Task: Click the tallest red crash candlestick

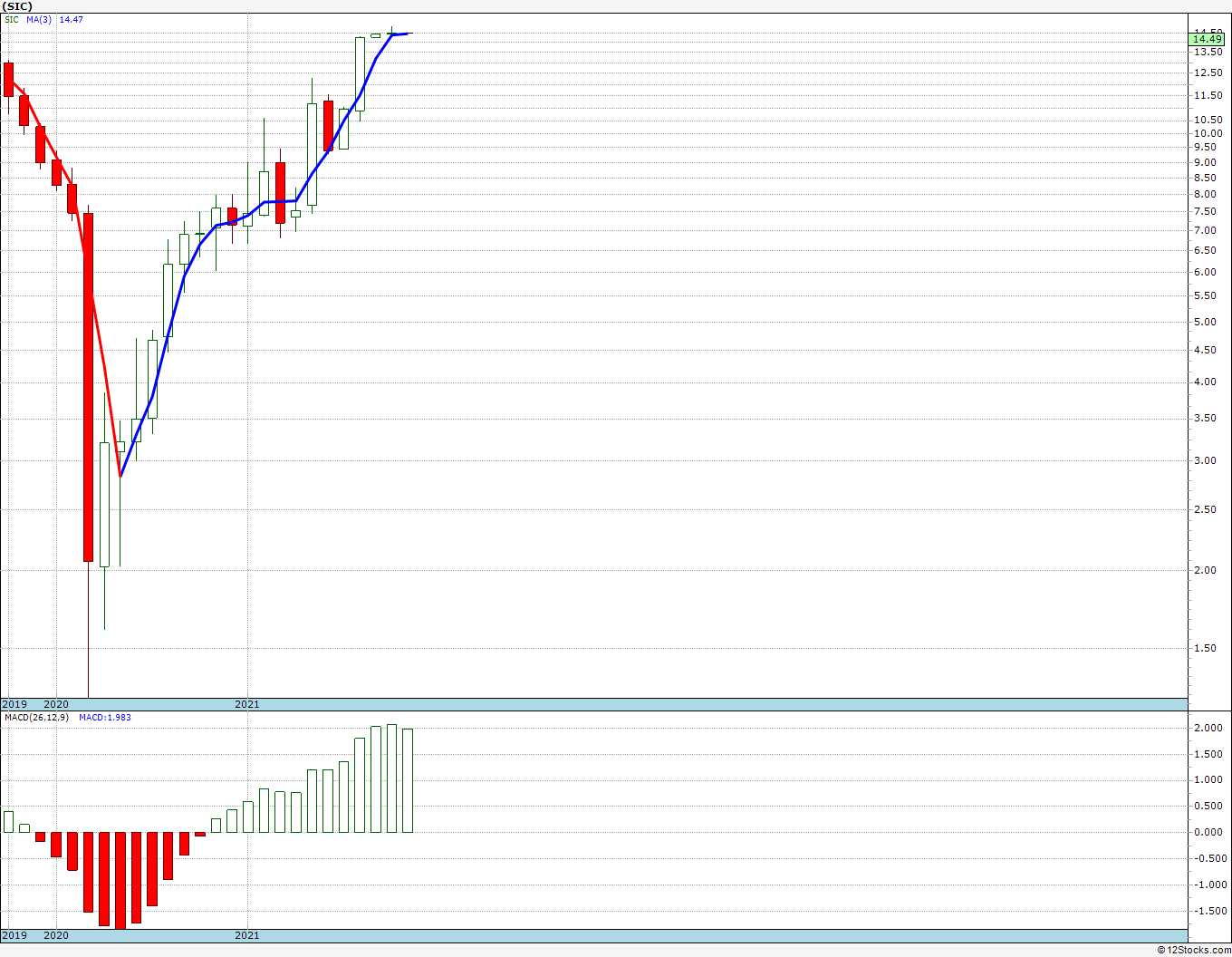Action: click(88, 387)
